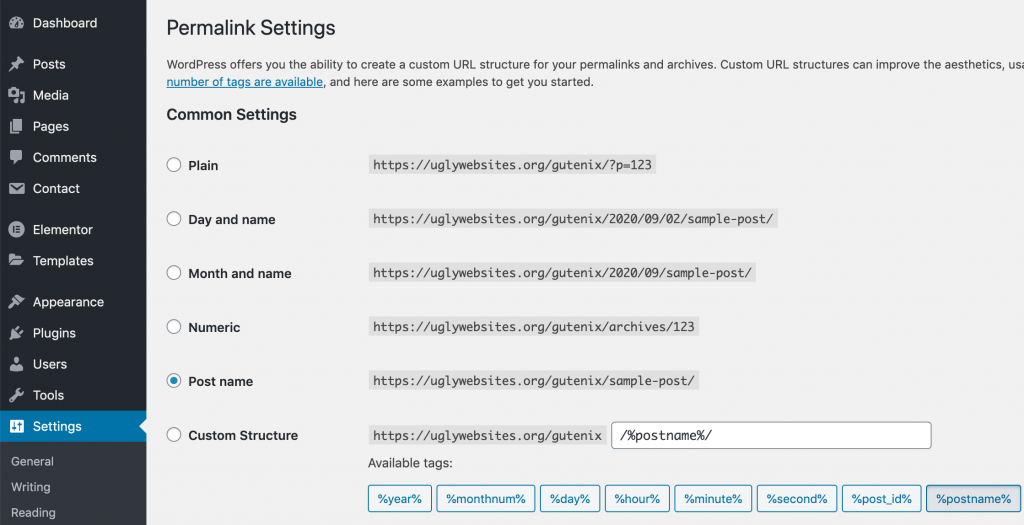Screen dimensions: 1024x525
Task: Open the Reading settings submenu item
Action: (x=33, y=513)
